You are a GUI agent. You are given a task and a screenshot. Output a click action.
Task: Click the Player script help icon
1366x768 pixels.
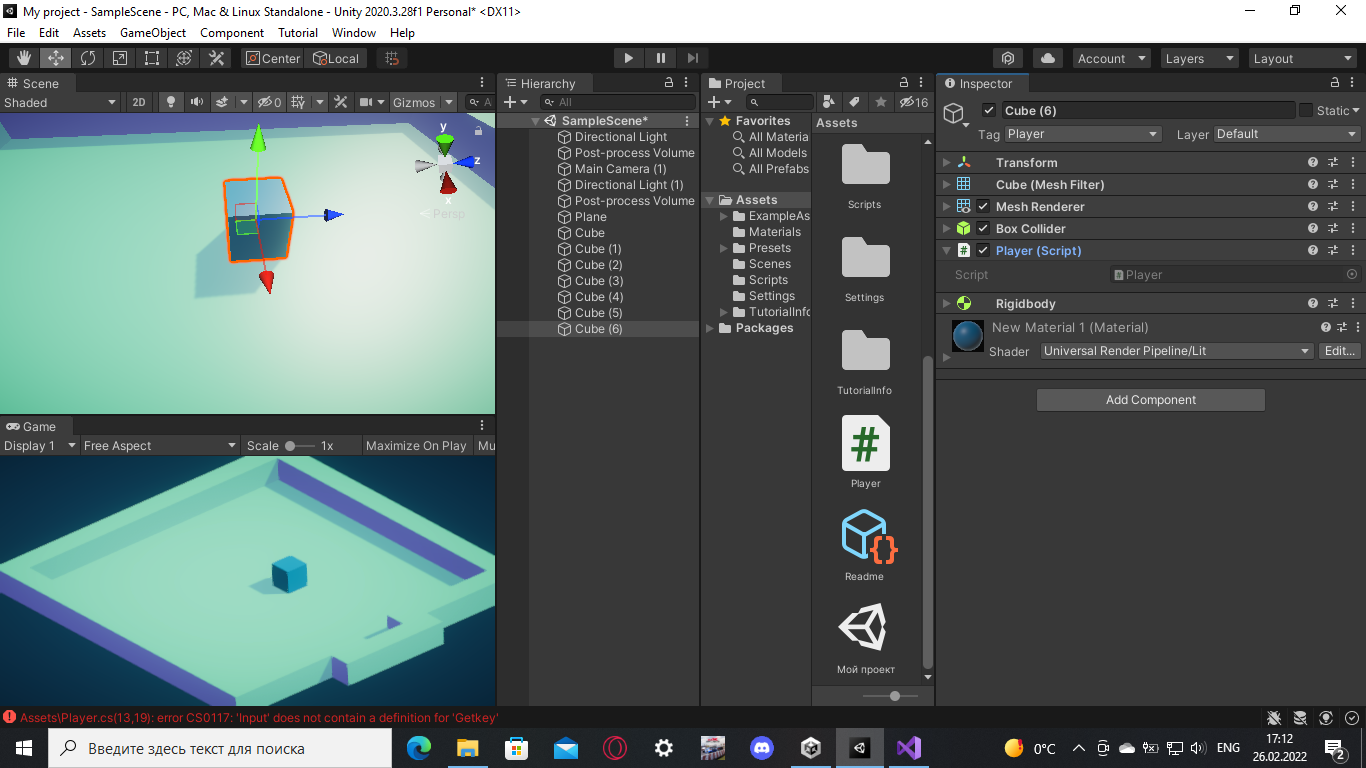[1313, 250]
